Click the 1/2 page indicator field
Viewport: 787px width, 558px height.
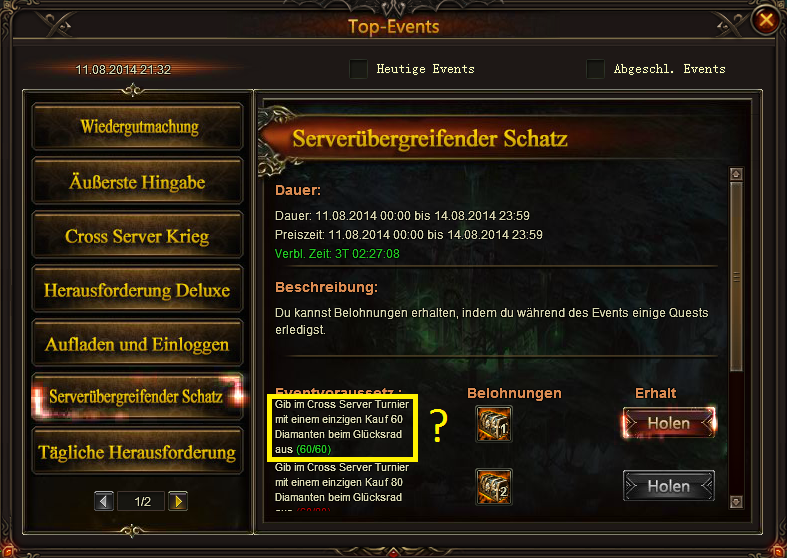[x=142, y=501]
